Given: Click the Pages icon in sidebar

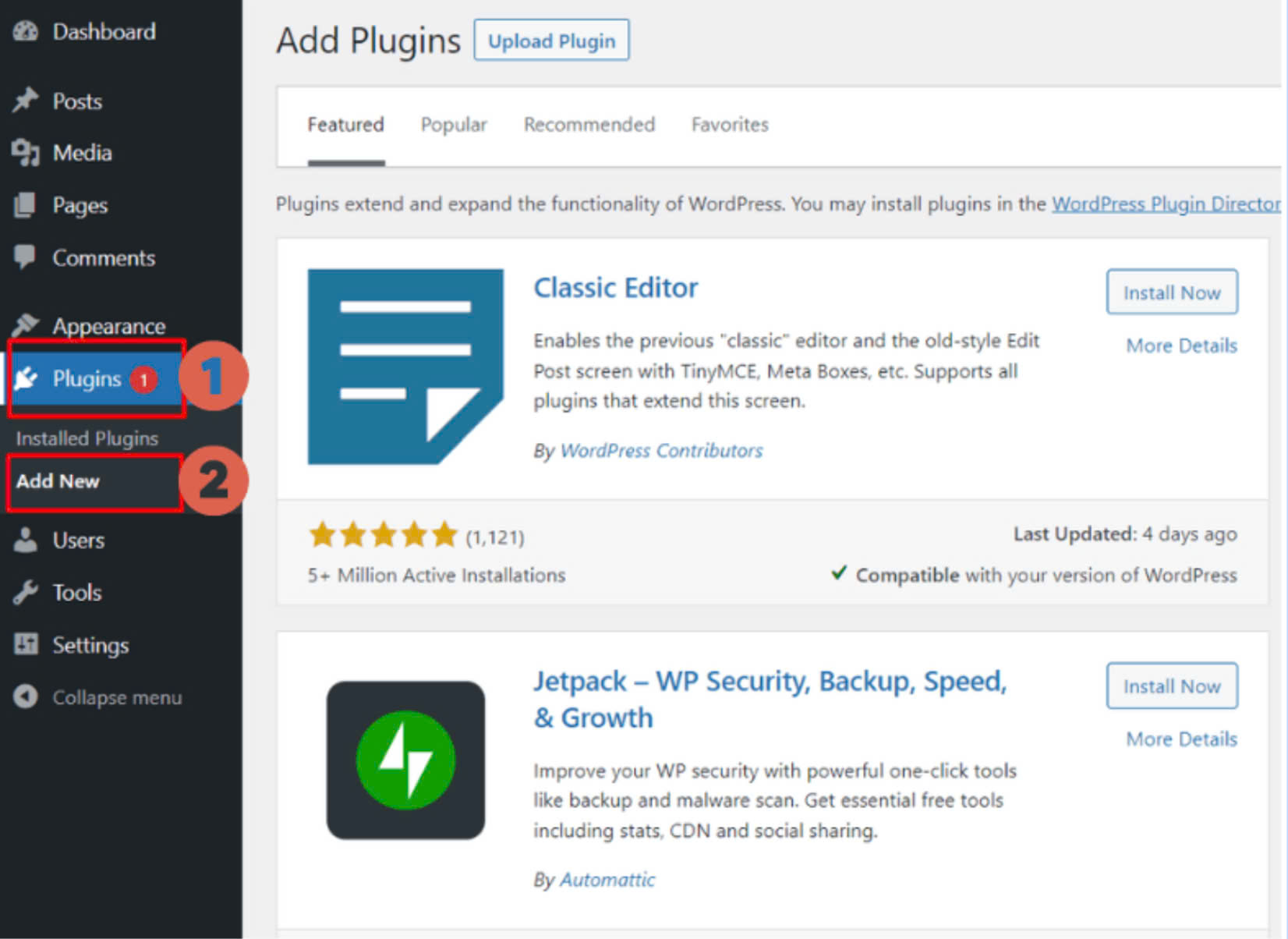Looking at the screenshot, I should coord(25,204).
